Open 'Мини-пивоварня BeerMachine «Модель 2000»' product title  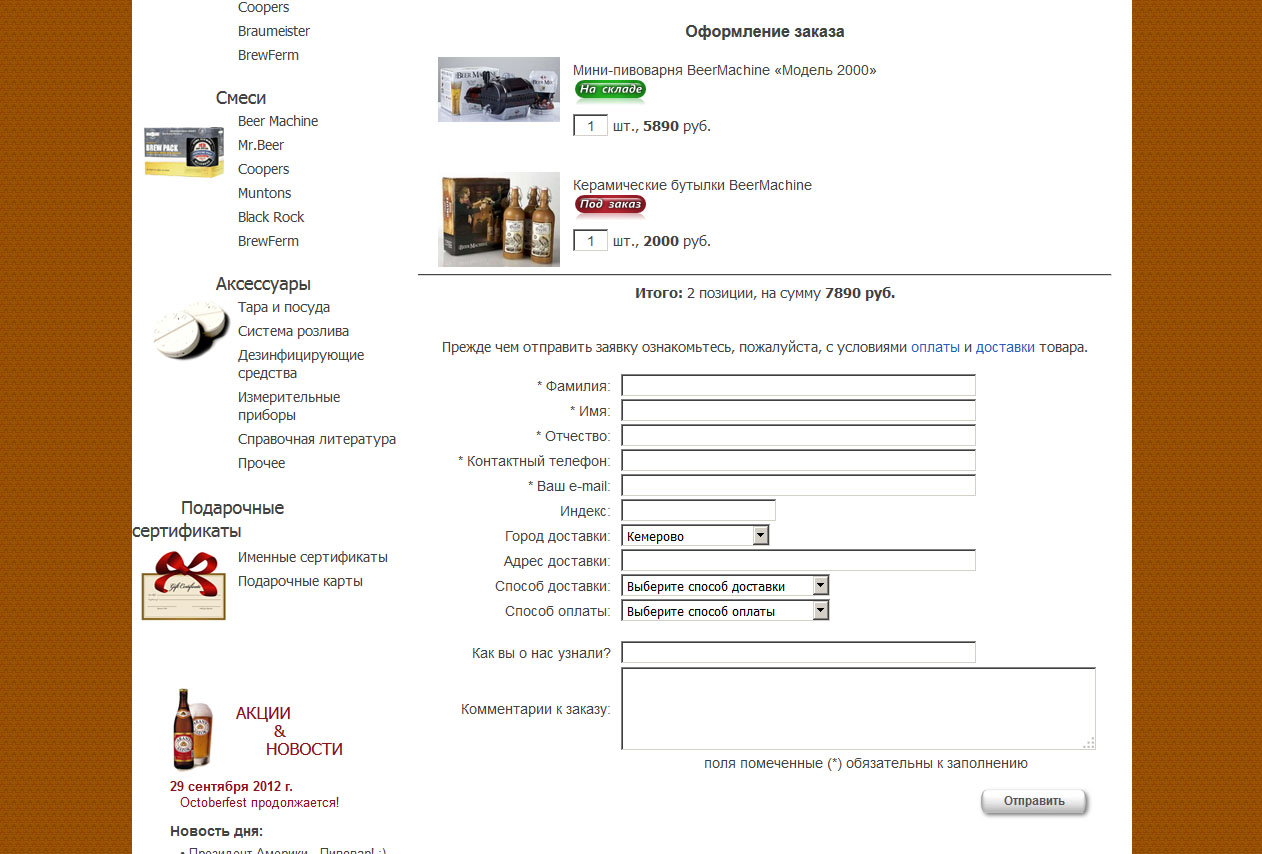pyautogui.click(x=725, y=70)
